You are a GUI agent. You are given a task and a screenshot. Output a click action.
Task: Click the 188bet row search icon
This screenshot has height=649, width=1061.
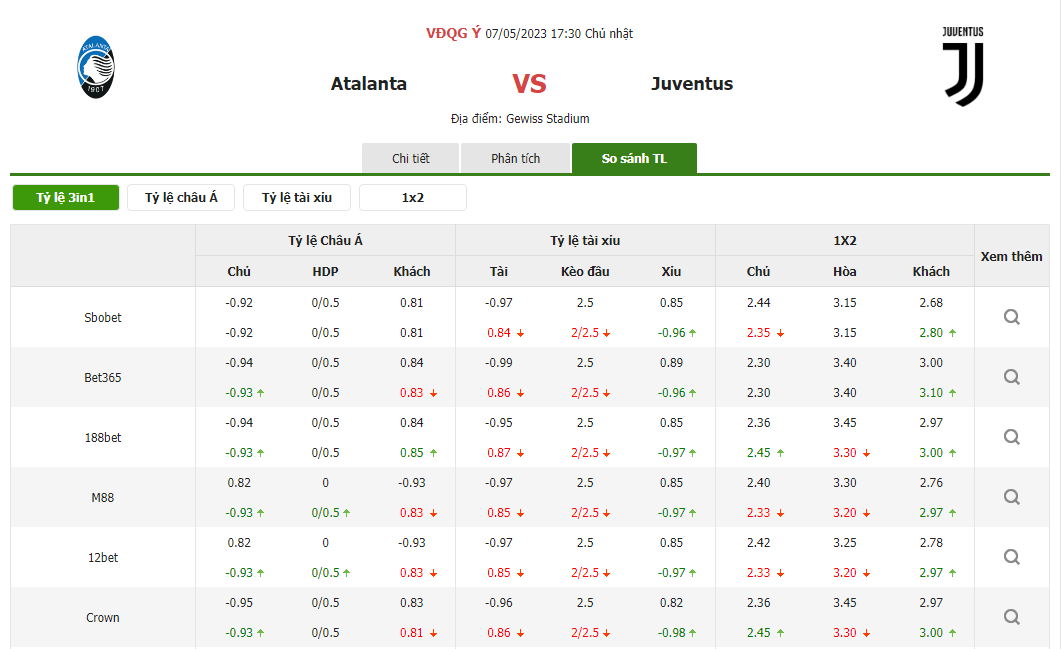[x=1012, y=437]
